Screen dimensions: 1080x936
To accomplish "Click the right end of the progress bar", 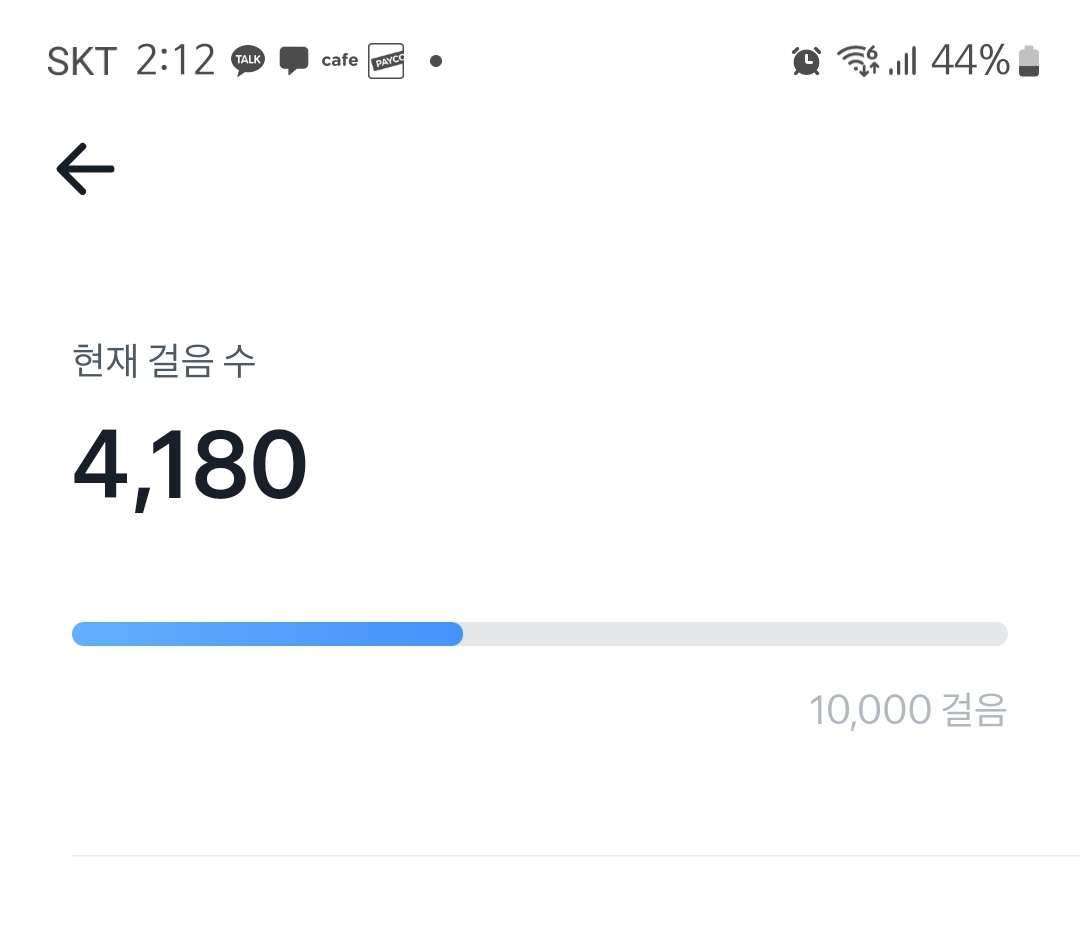I will 1000,634.
